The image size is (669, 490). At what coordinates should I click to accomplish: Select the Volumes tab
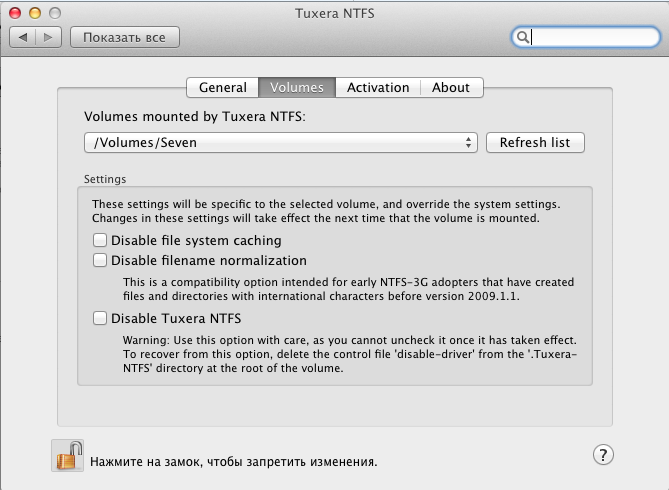pos(297,87)
